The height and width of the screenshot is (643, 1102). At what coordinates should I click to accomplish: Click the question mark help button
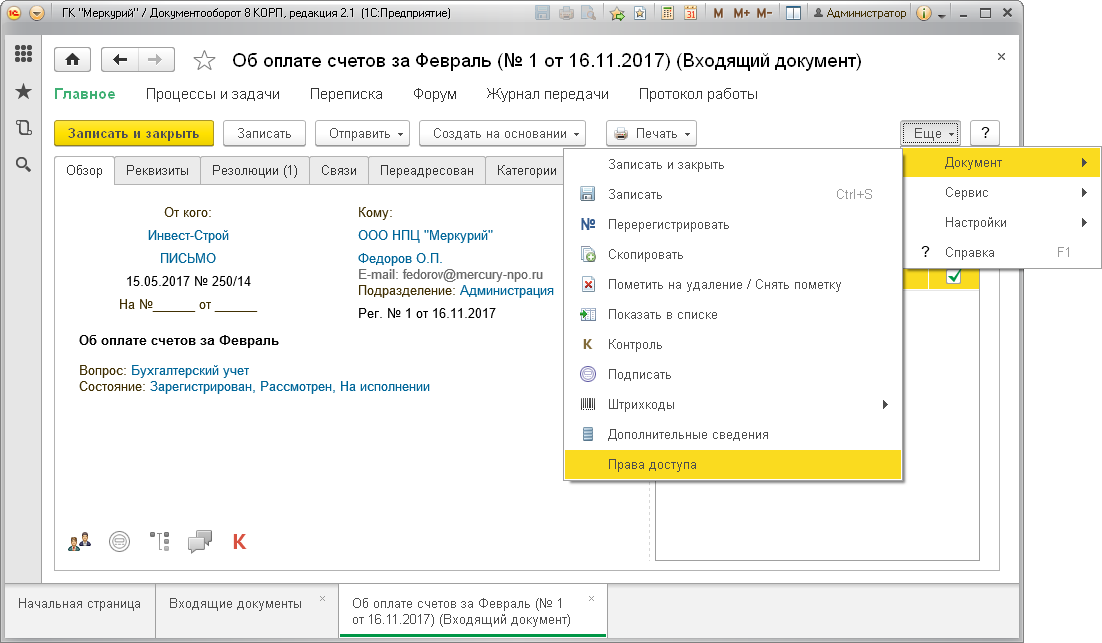pyautogui.click(x=985, y=134)
